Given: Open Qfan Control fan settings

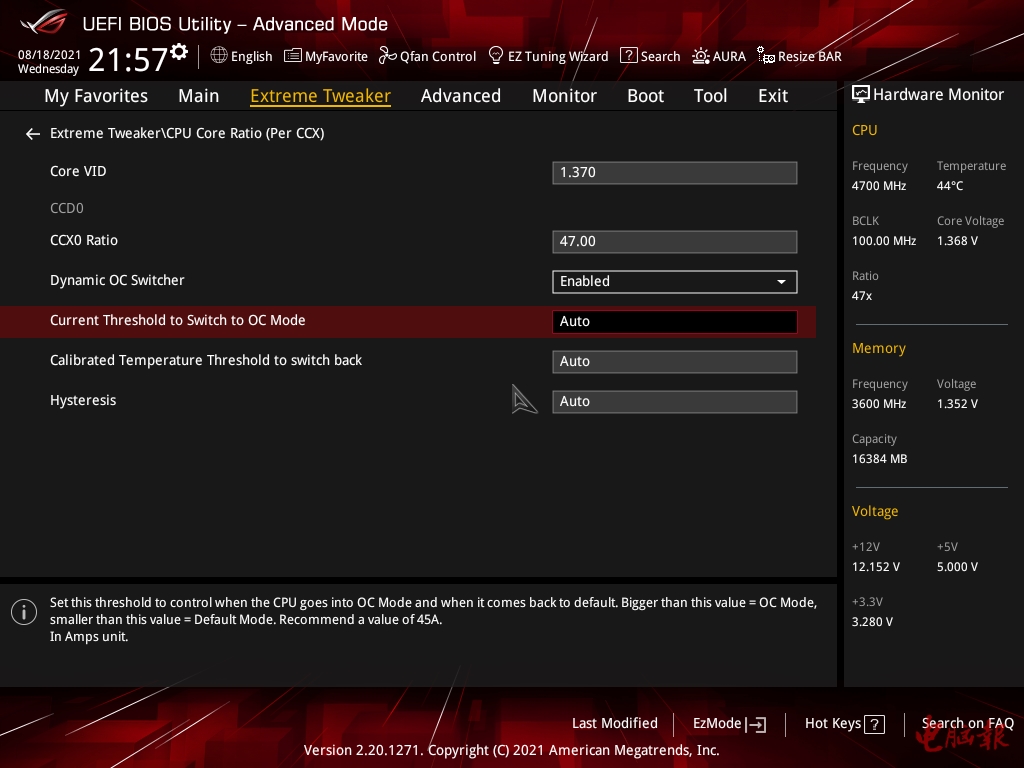Looking at the screenshot, I should [x=427, y=56].
